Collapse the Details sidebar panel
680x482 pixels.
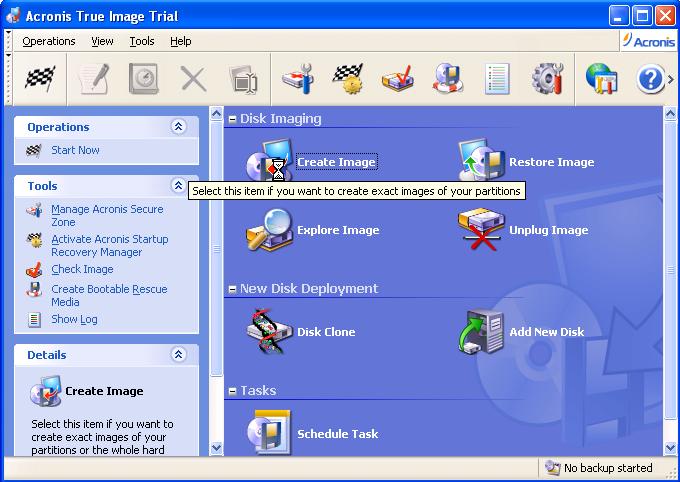pos(178,355)
